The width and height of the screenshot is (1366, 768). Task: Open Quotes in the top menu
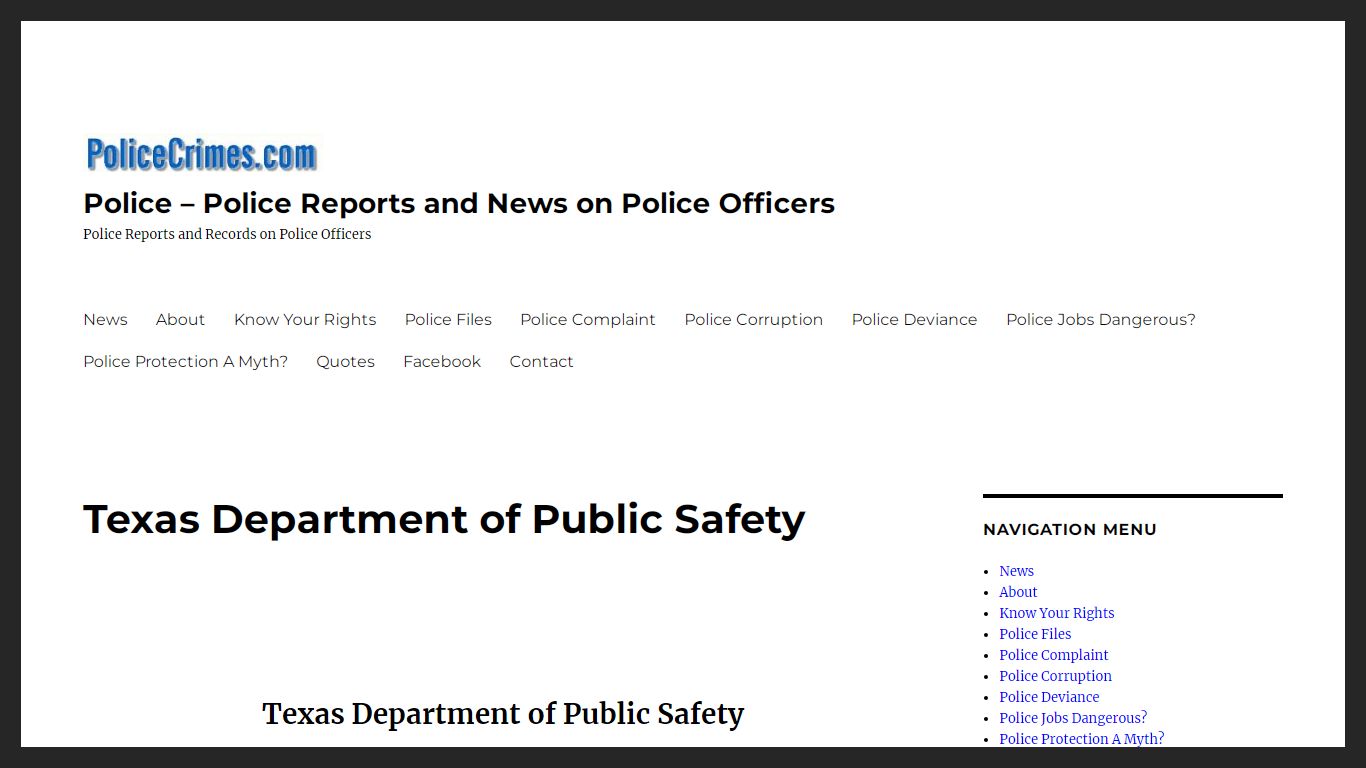click(x=345, y=361)
